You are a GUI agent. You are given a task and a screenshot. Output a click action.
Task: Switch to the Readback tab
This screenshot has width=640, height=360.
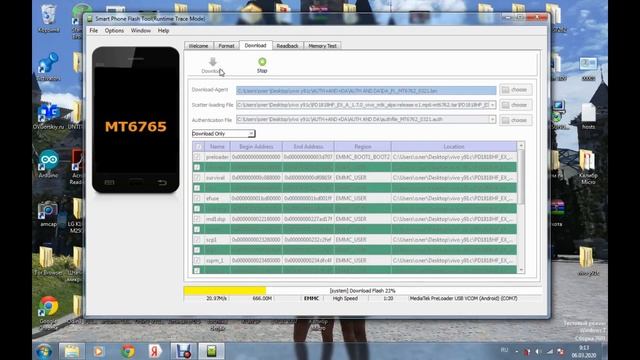tap(287, 46)
